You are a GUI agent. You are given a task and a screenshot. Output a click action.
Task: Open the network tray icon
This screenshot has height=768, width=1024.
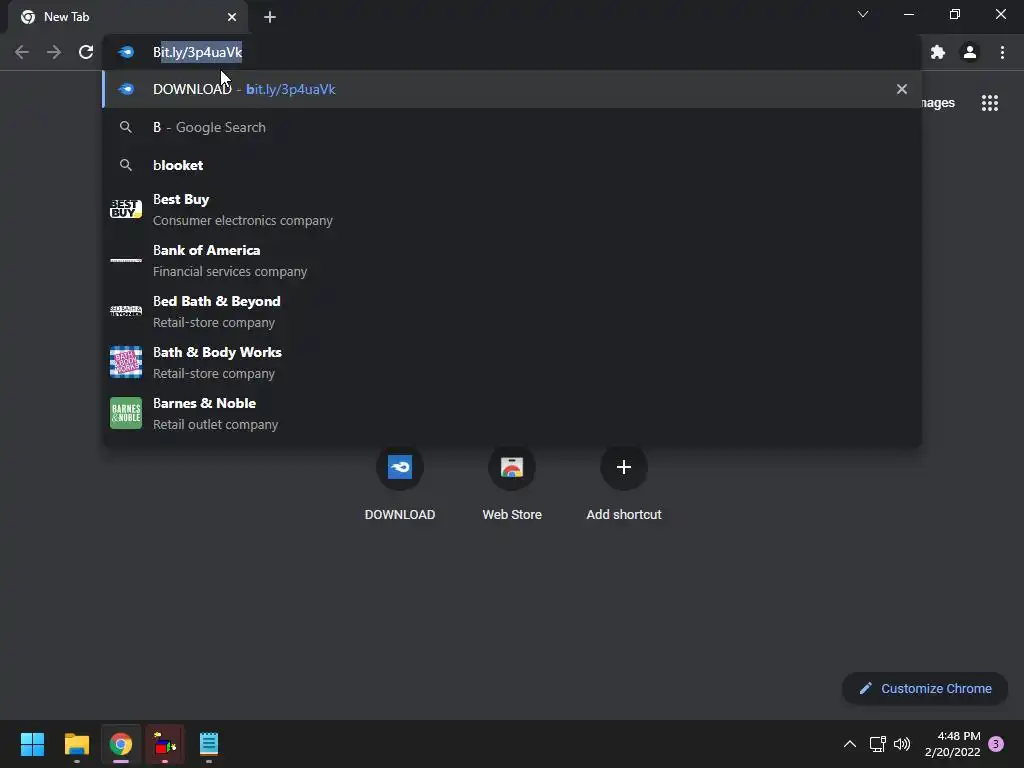(x=878, y=744)
